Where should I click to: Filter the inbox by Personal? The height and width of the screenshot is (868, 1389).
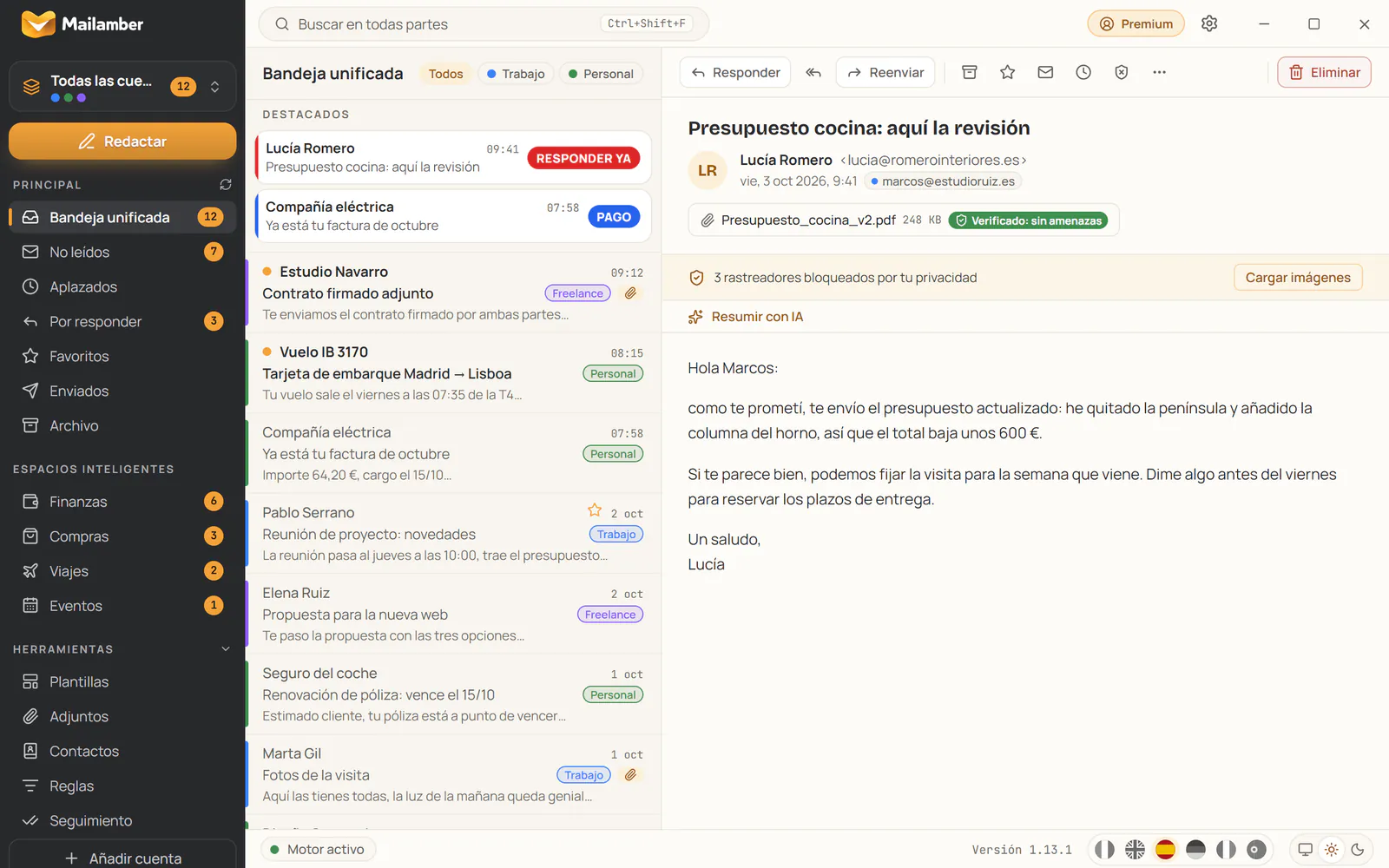[x=601, y=74]
